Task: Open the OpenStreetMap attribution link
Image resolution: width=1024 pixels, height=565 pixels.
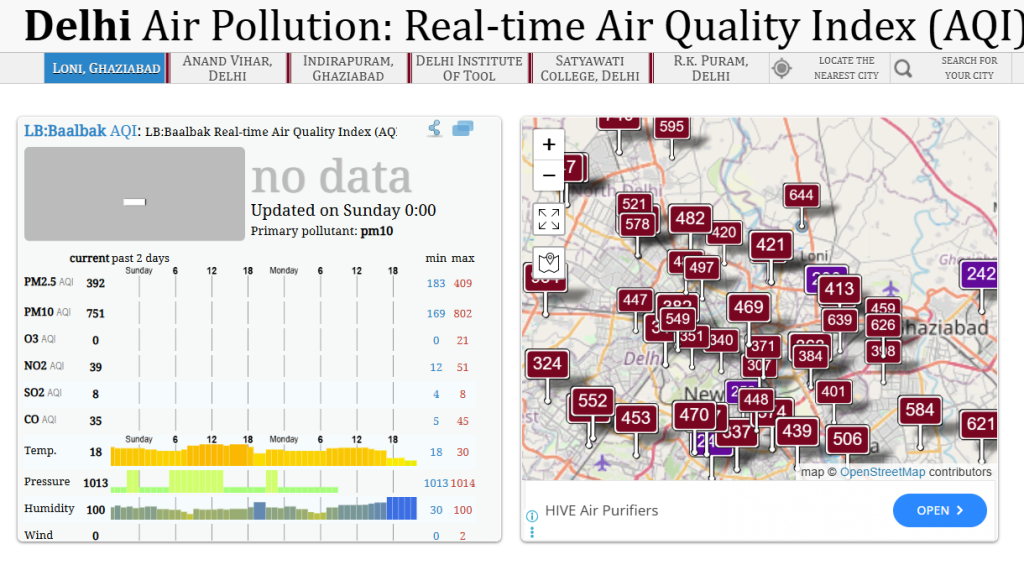Action: click(x=882, y=472)
